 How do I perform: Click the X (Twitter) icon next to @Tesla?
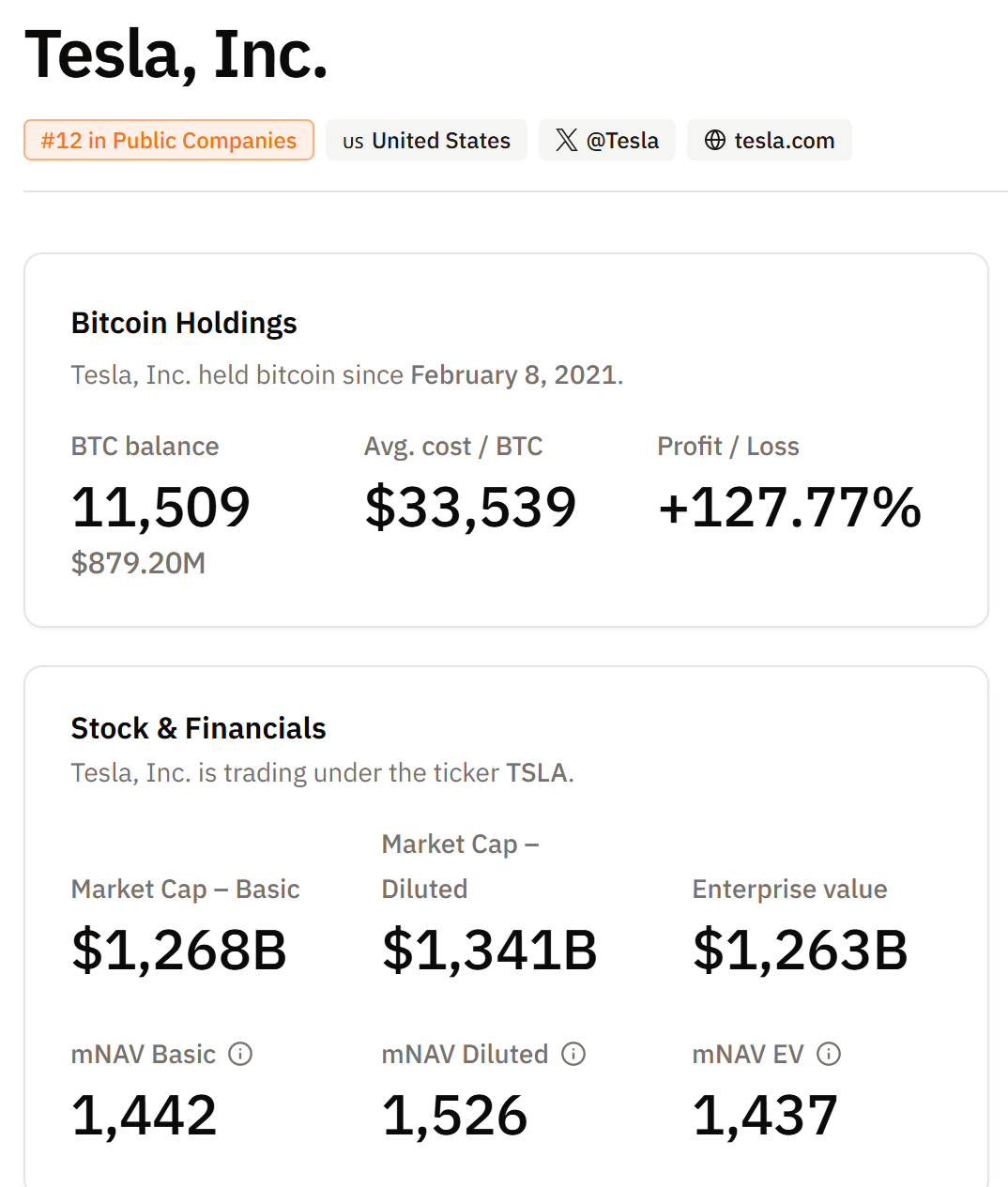[x=567, y=140]
